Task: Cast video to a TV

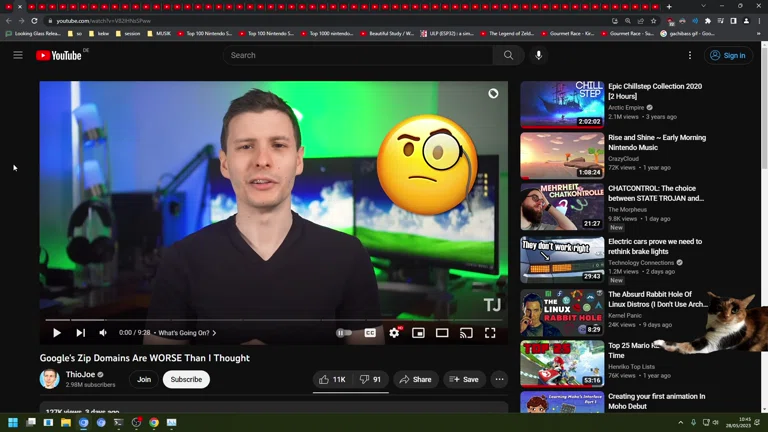Action: (466, 333)
